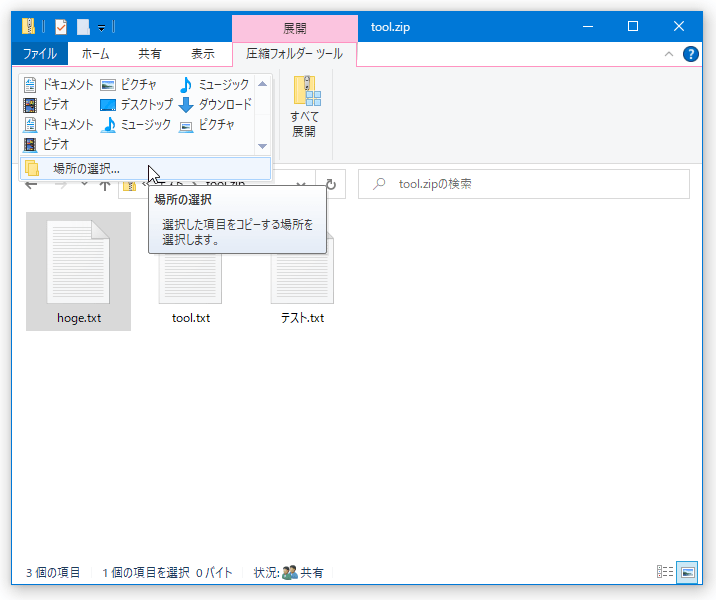Switch to the 展開 contextual tab

click(x=295, y=28)
